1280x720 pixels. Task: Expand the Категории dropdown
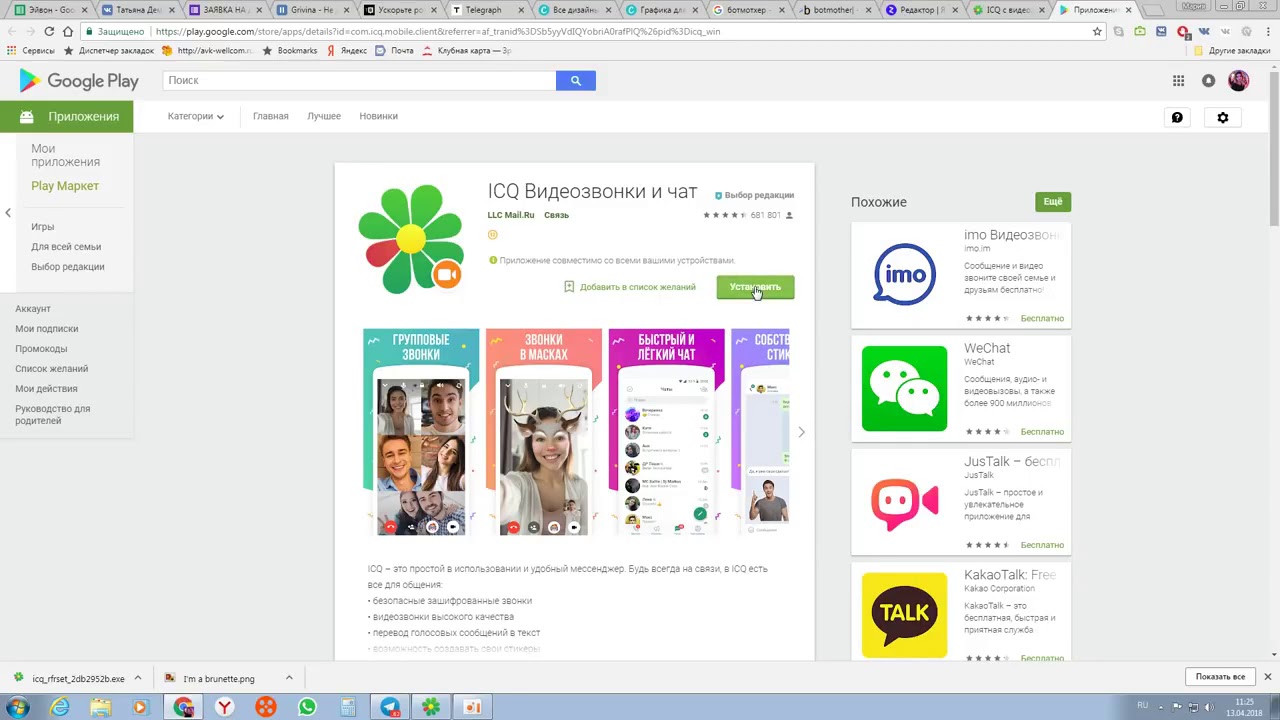(x=196, y=116)
